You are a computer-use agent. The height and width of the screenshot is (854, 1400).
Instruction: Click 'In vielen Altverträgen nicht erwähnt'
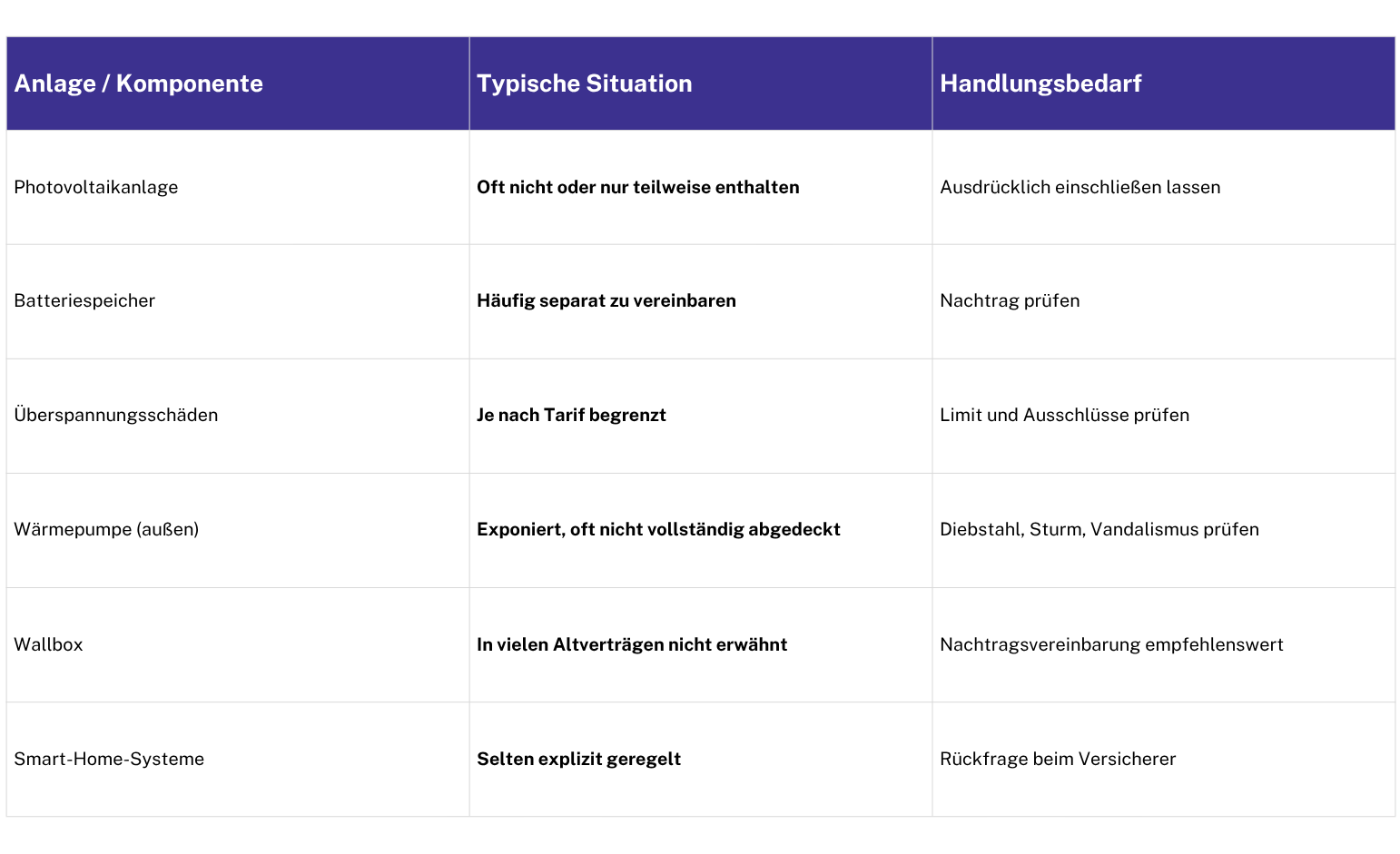point(632,644)
